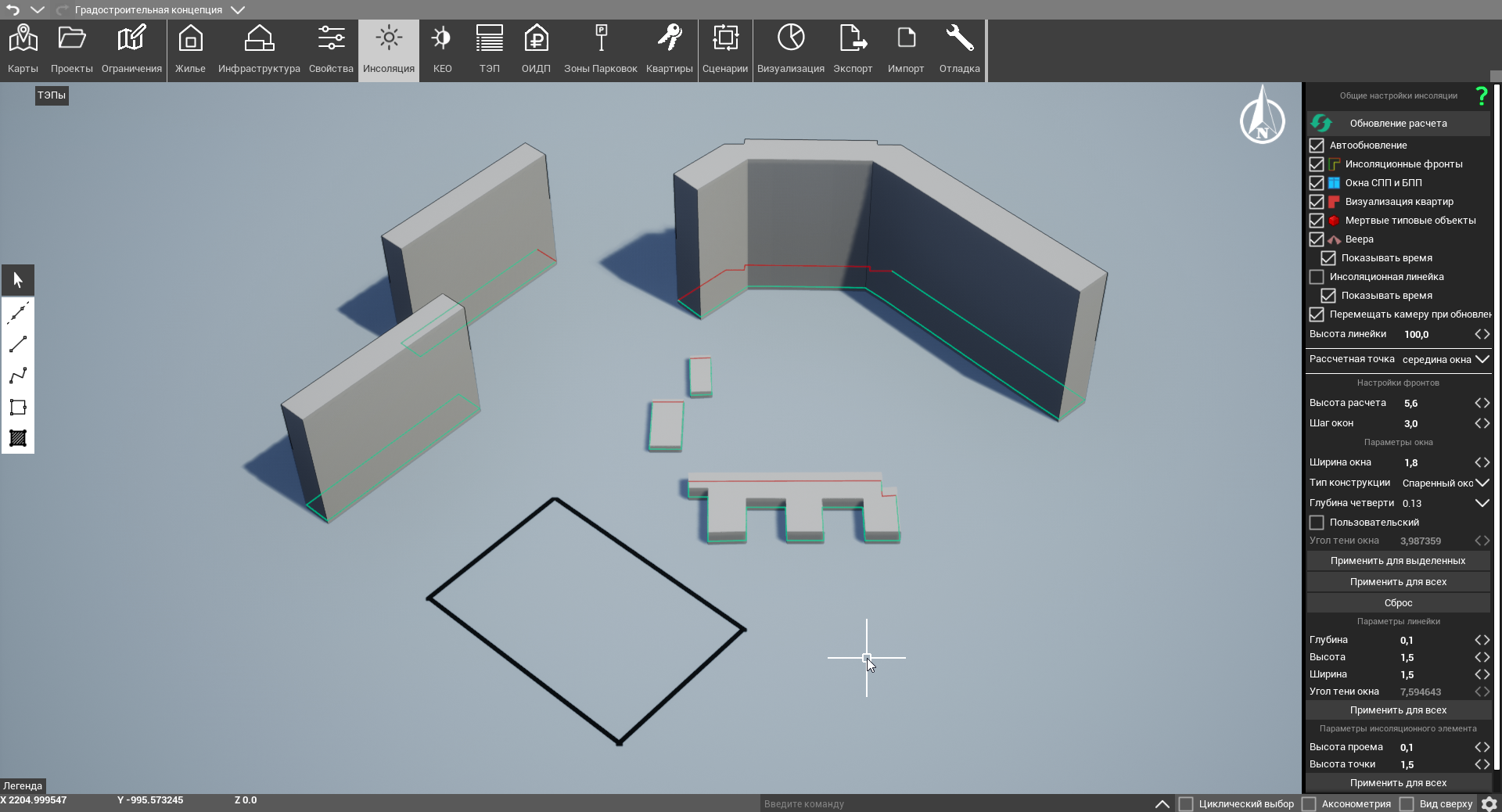Toggle Перемещать камеру при обновлении checkbox
The width and height of the screenshot is (1502, 812).
click(x=1317, y=314)
